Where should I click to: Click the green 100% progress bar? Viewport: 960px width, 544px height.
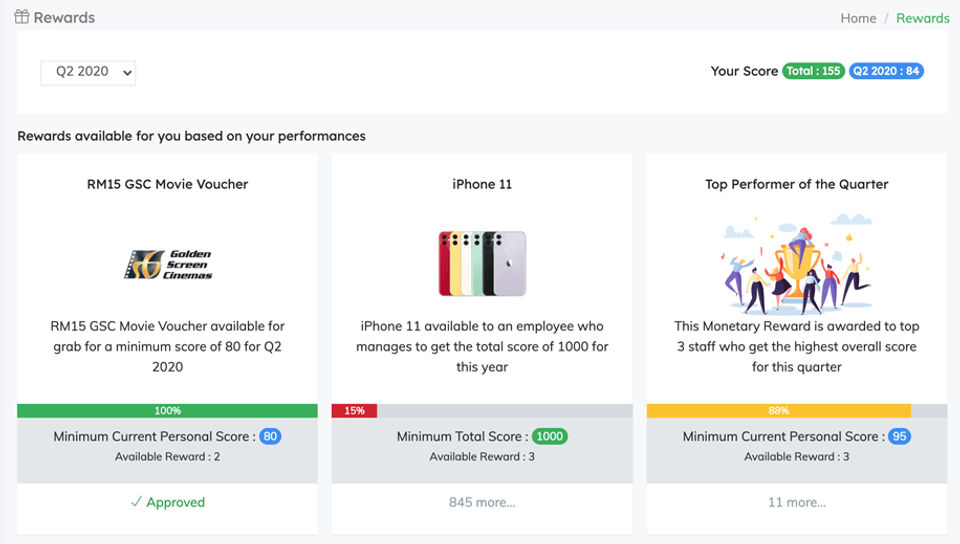click(x=167, y=411)
